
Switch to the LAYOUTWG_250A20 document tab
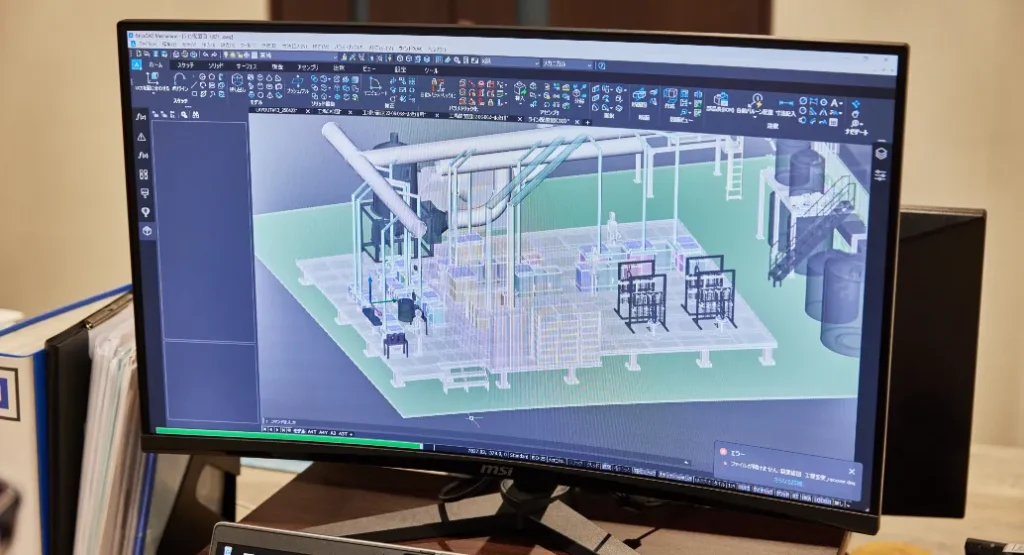276,110
